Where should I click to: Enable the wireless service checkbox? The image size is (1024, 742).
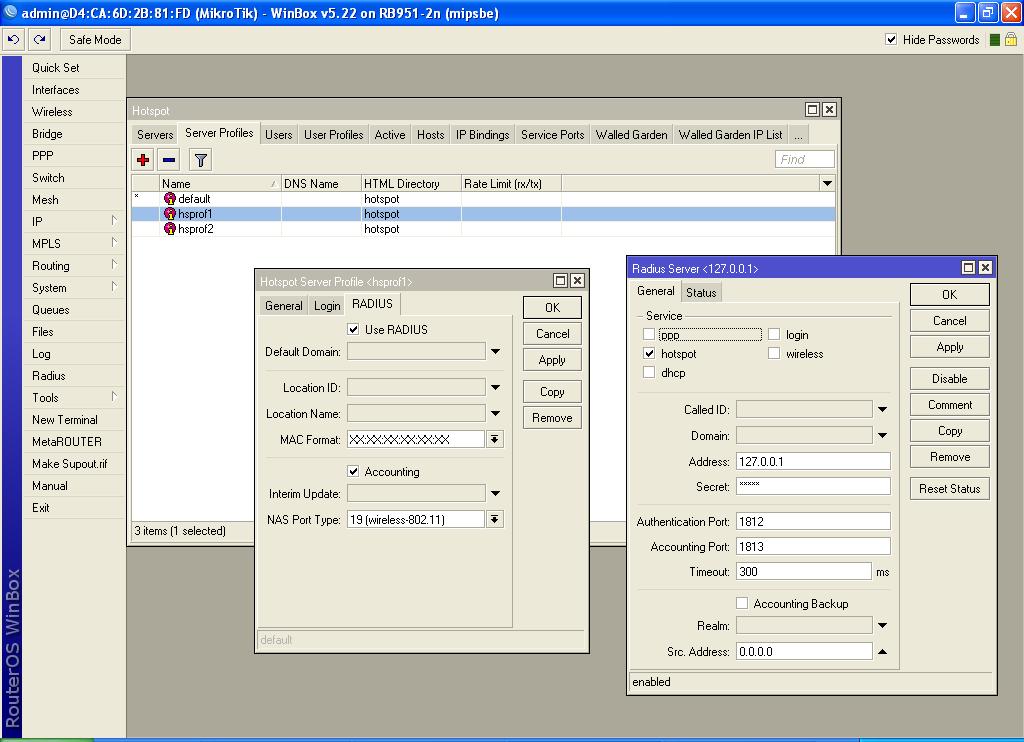pos(774,352)
